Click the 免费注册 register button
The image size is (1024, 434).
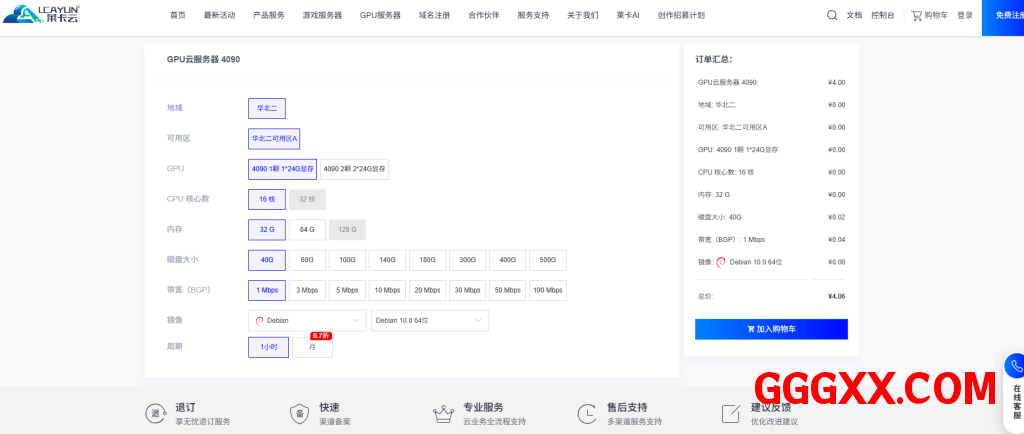tap(1003, 16)
